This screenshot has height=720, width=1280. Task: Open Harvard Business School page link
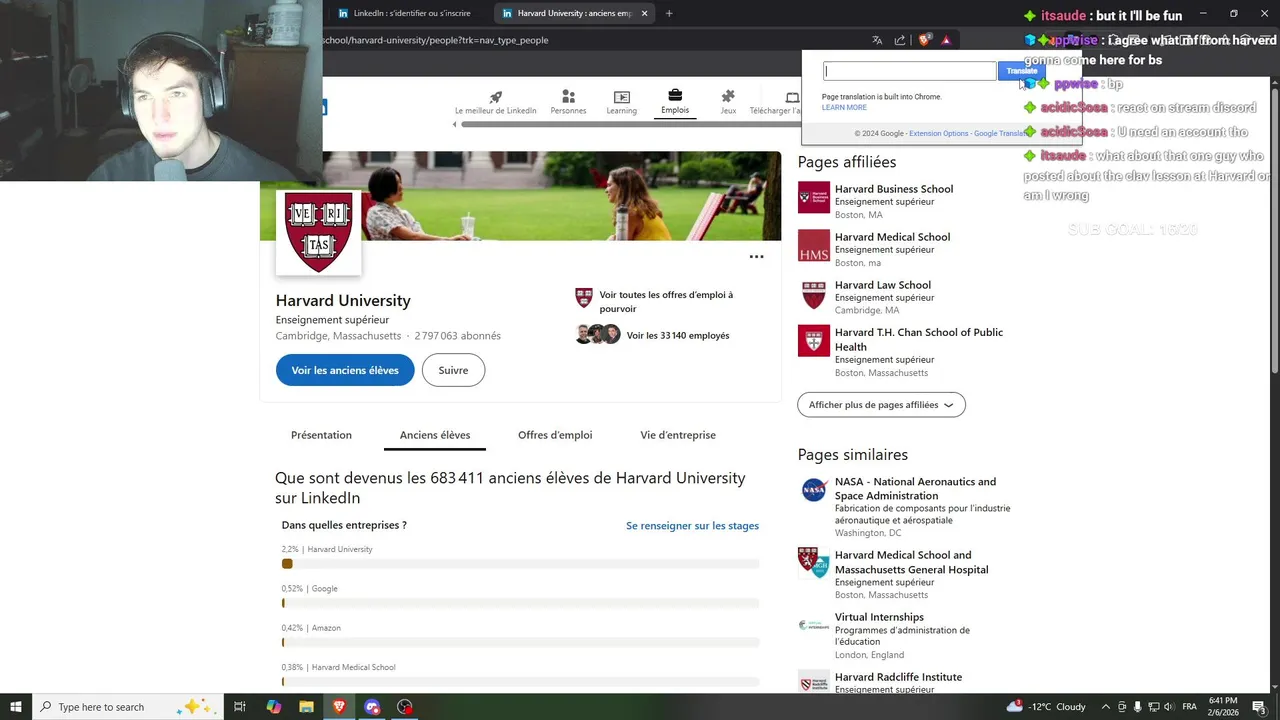tap(894, 189)
